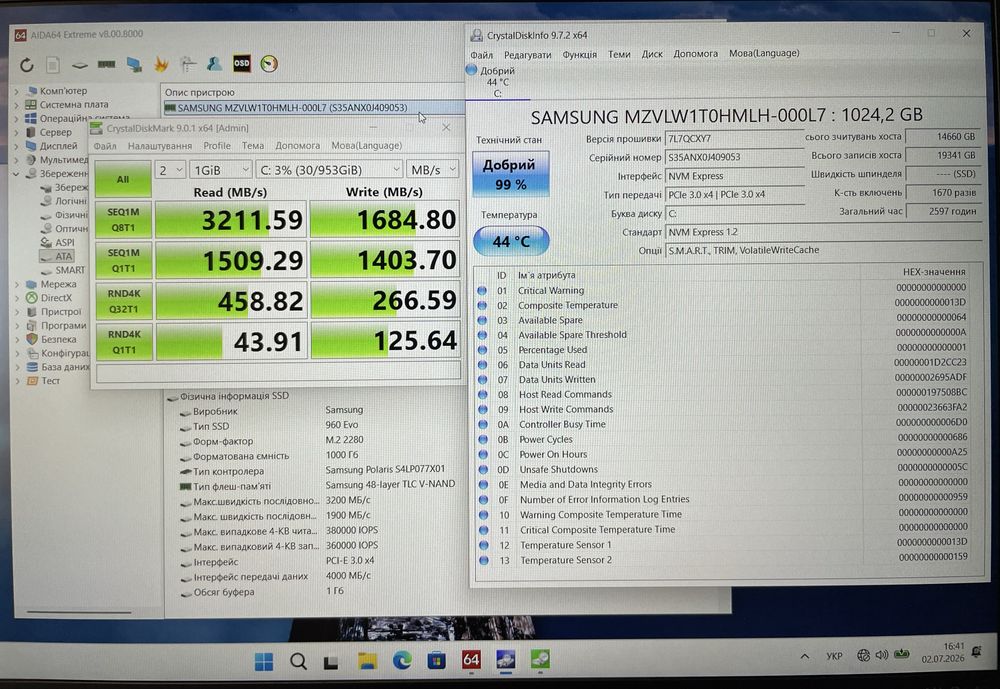The height and width of the screenshot is (689, 1000).
Task: Switch to CrystalDiskMark via its taskbar icon
Action: pyautogui.click(x=540, y=659)
